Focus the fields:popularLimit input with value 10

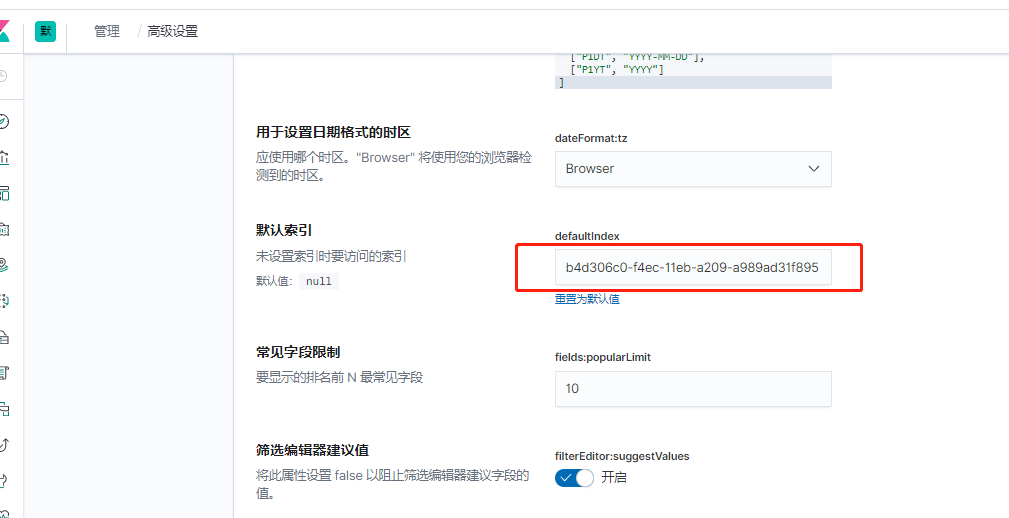tap(693, 389)
